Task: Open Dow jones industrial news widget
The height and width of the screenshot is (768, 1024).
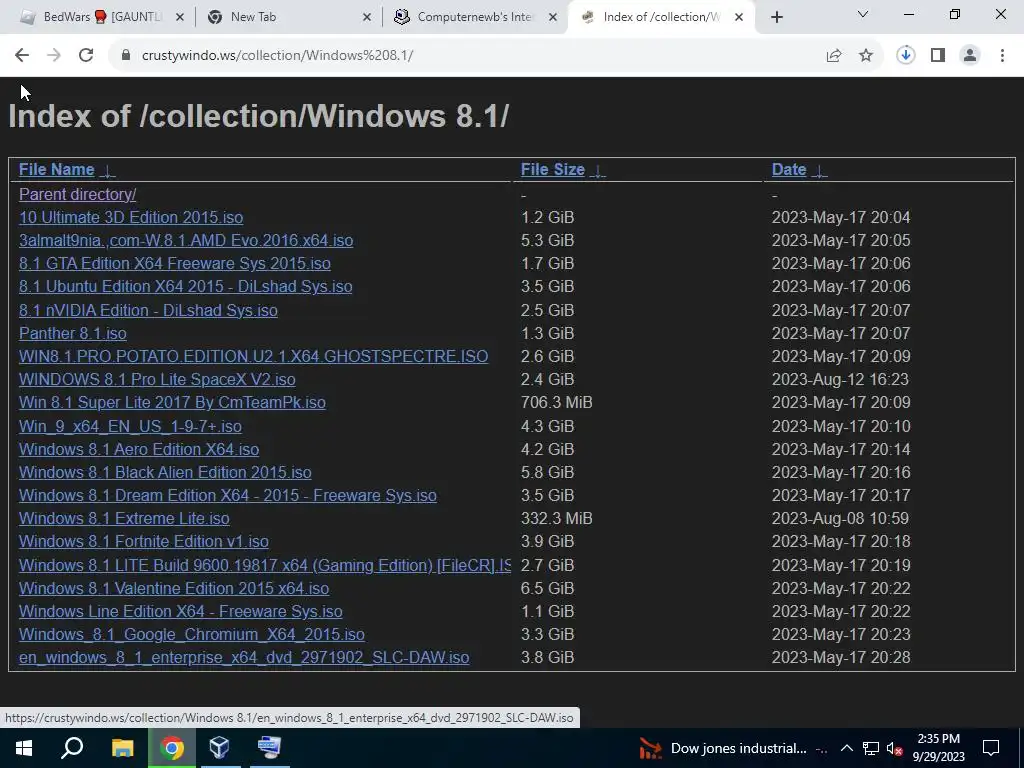Action: pos(733,748)
